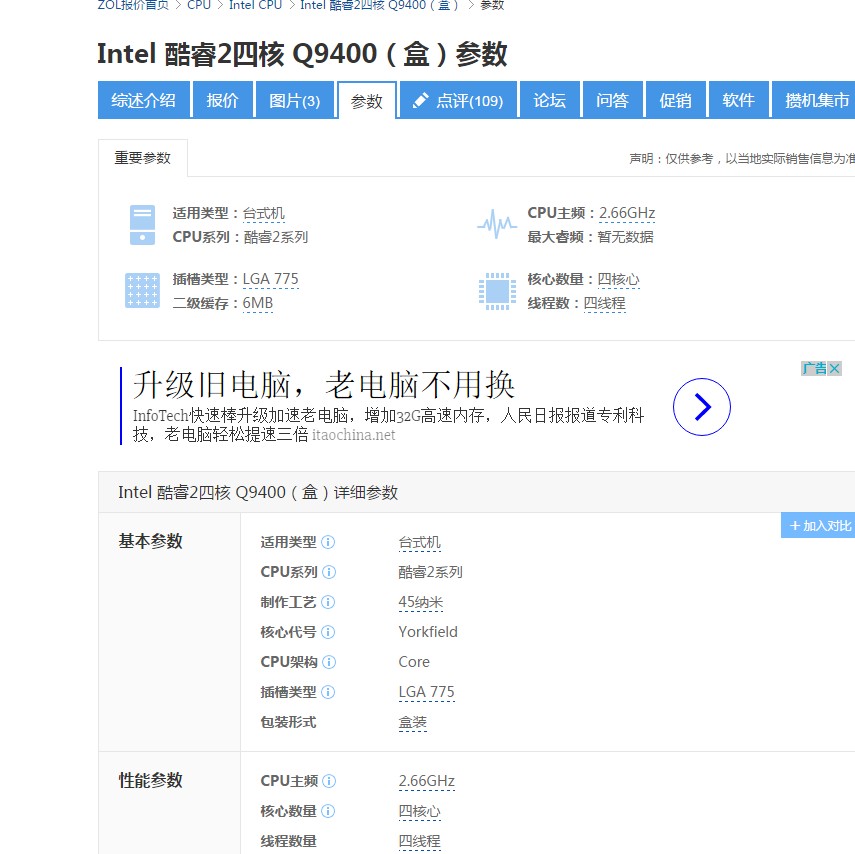Image resolution: width=855 pixels, height=854 pixels.
Task: Click the Yorkfield value text
Action: (428, 632)
